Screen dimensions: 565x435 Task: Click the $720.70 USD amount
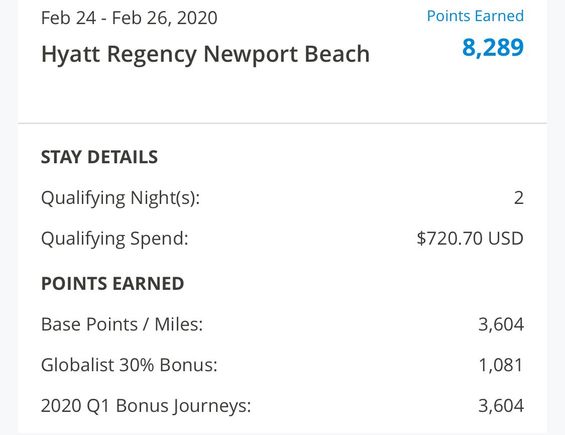click(470, 239)
